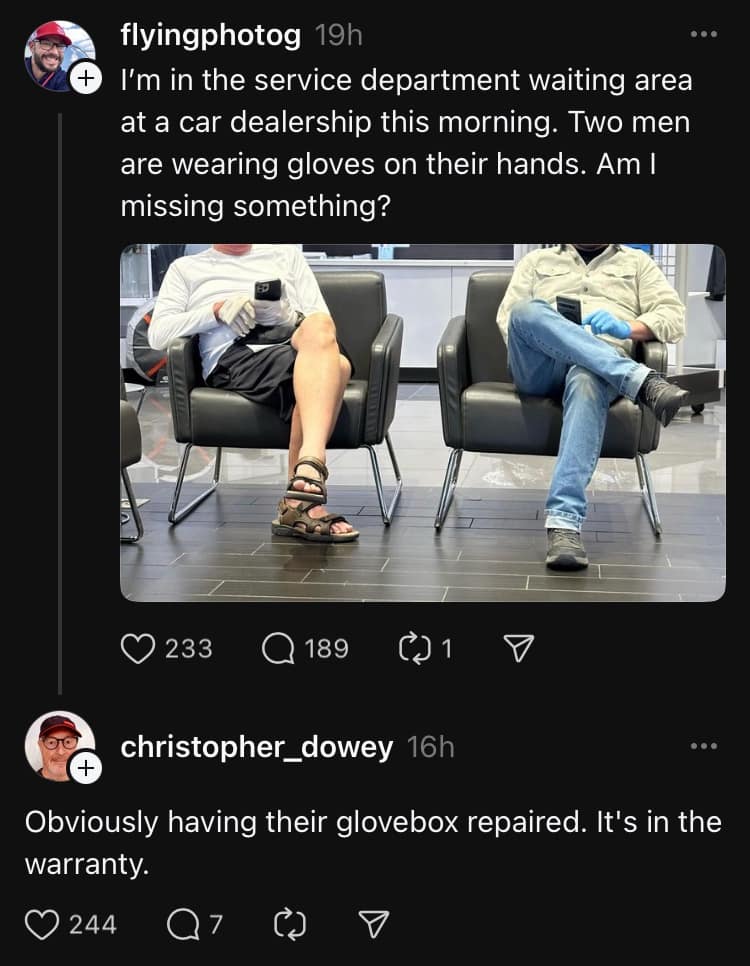Open the 19h timestamp on flyingphotog's post
The image size is (750, 966).
click(x=338, y=36)
